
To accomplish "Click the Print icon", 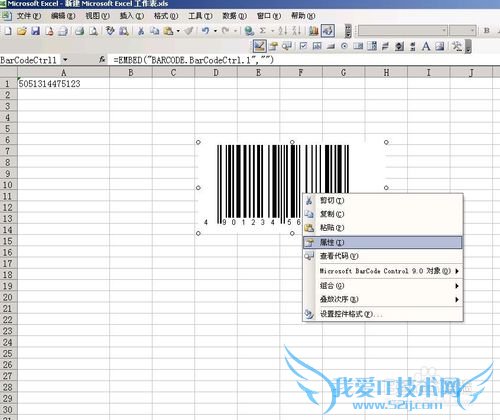I will [x=79, y=31].
